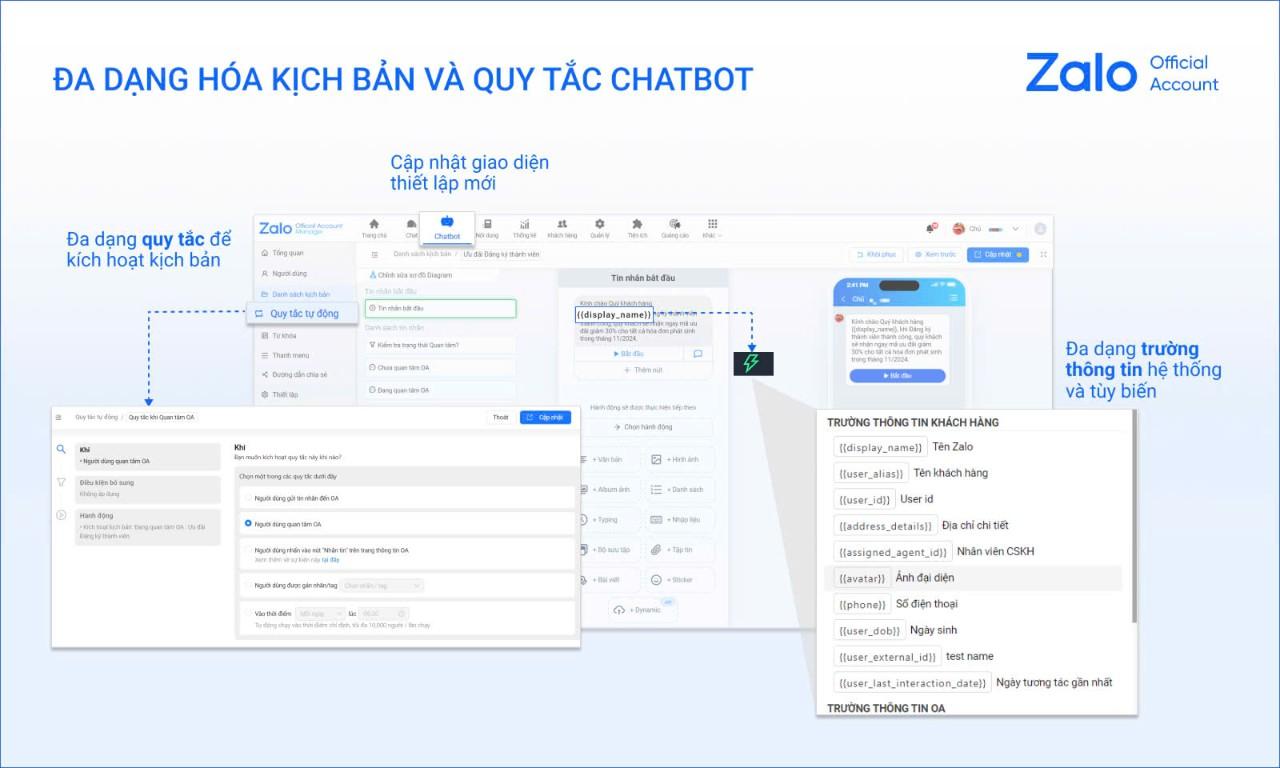Select the Tin nhắn bắt đầu message item

tap(440, 308)
